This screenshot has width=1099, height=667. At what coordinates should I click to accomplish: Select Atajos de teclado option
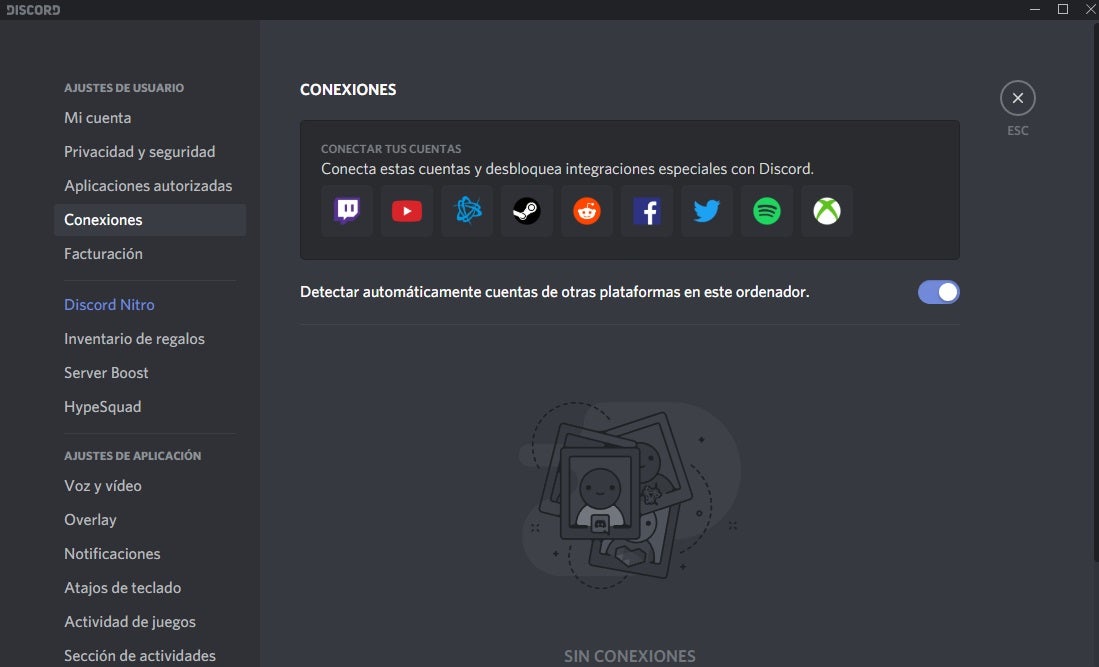click(123, 588)
